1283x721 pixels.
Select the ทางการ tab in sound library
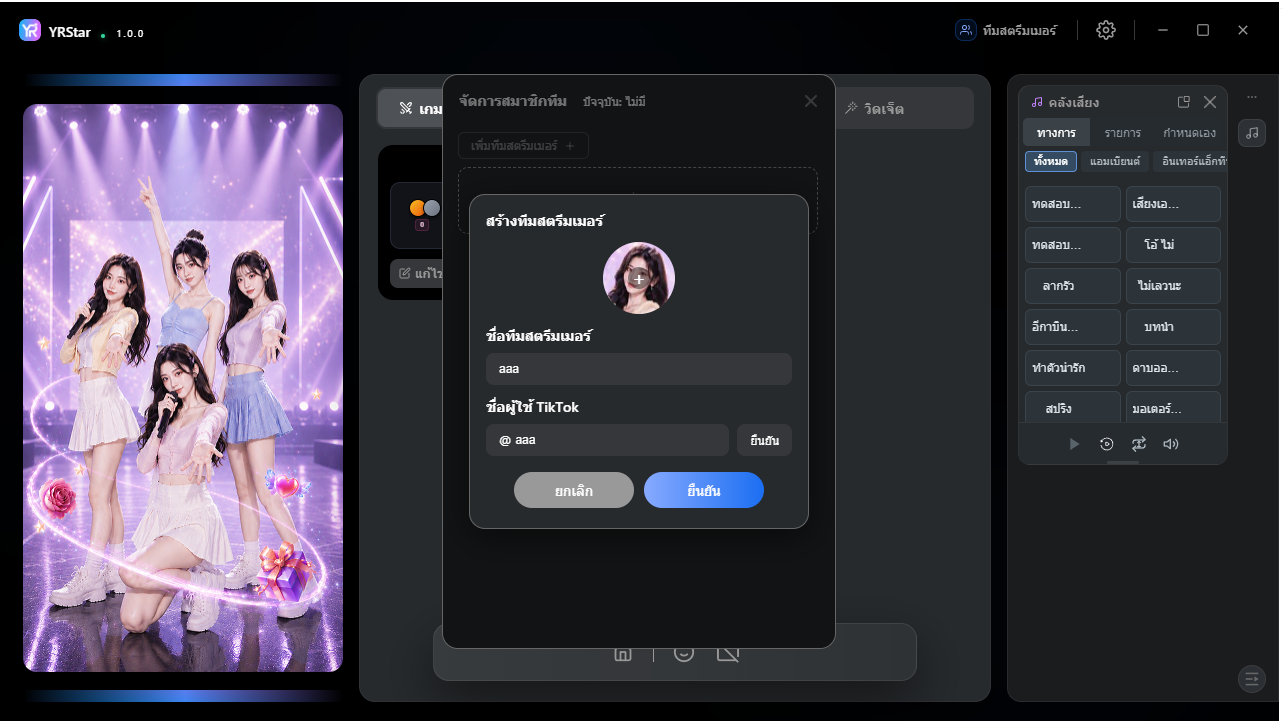pyautogui.click(x=1056, y=132)
